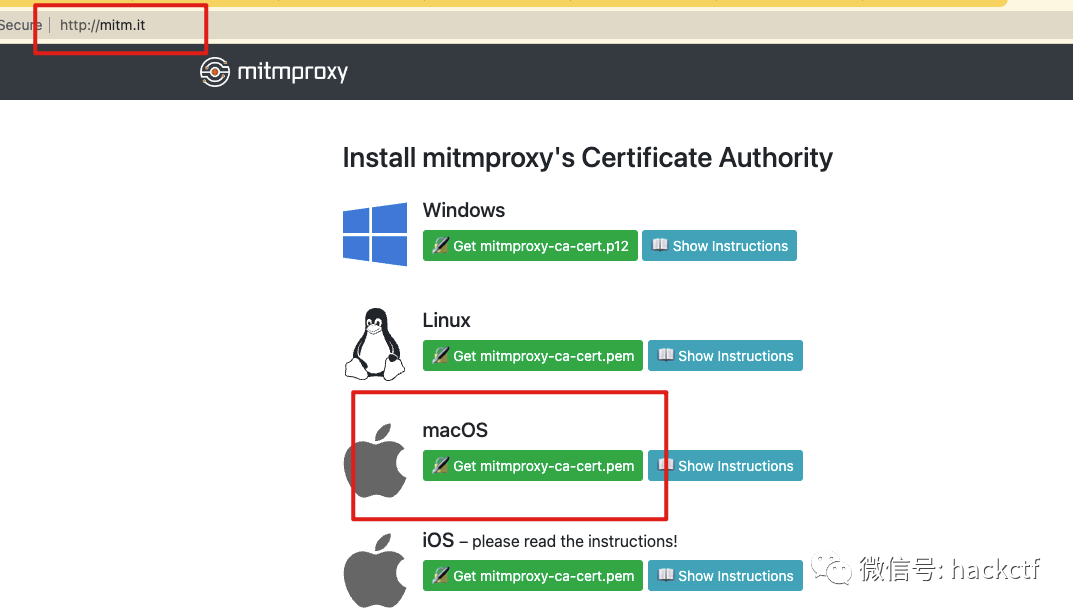Click the iOS Apple logo icon
The image size is (1073, 616).
click(x=375, y=571)
